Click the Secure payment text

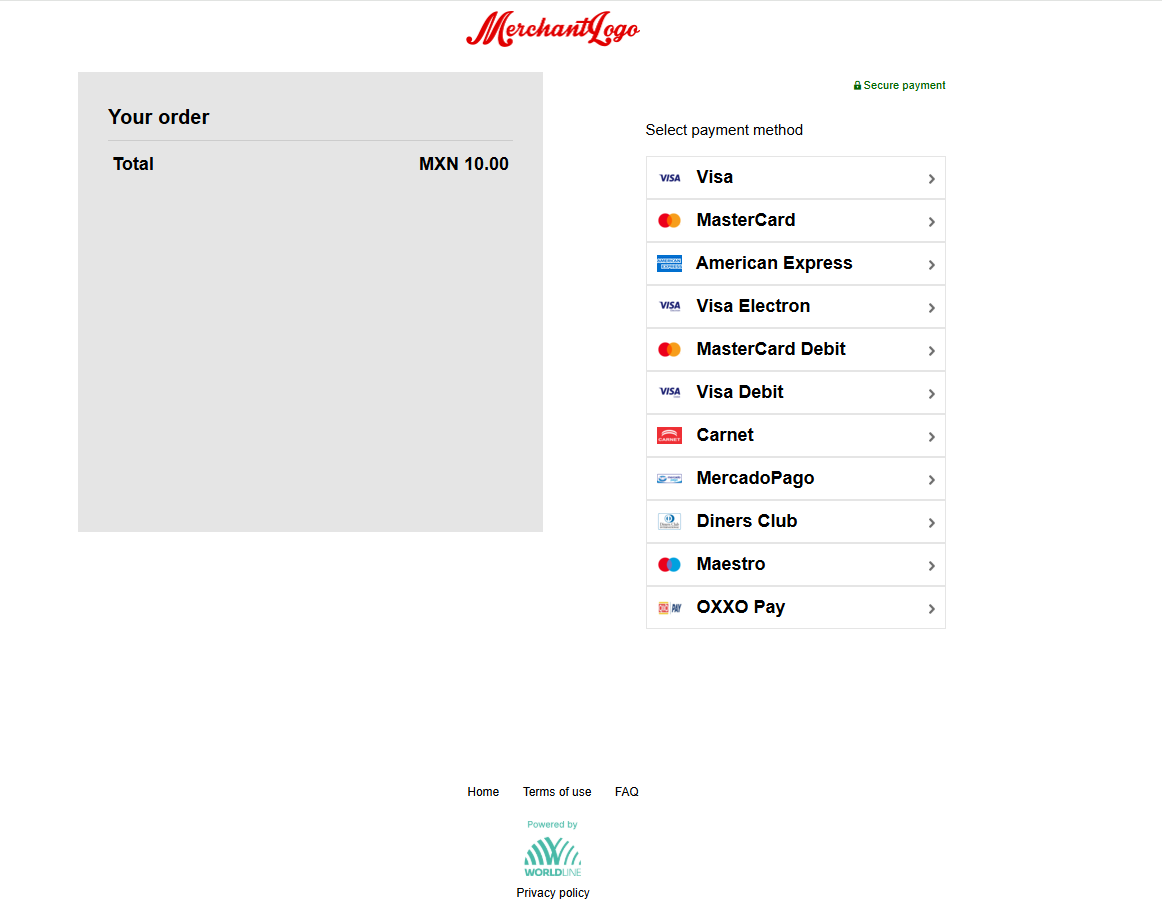coord(904,85)
